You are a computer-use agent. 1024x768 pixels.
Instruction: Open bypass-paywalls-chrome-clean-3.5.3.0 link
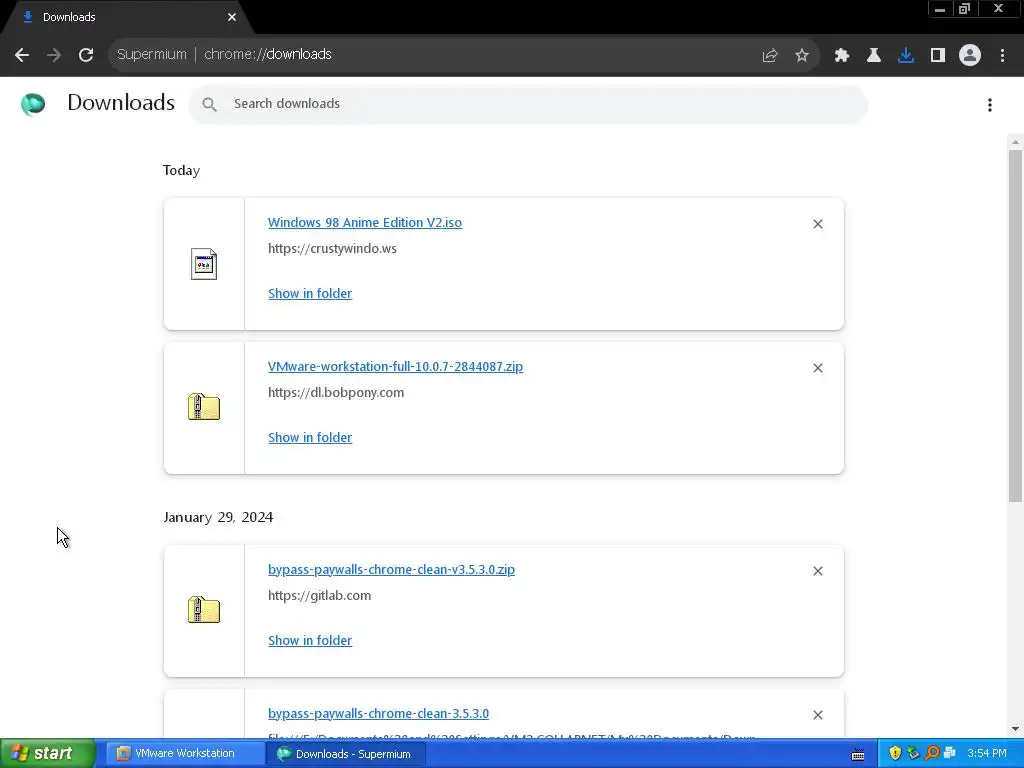click(378, 714)
